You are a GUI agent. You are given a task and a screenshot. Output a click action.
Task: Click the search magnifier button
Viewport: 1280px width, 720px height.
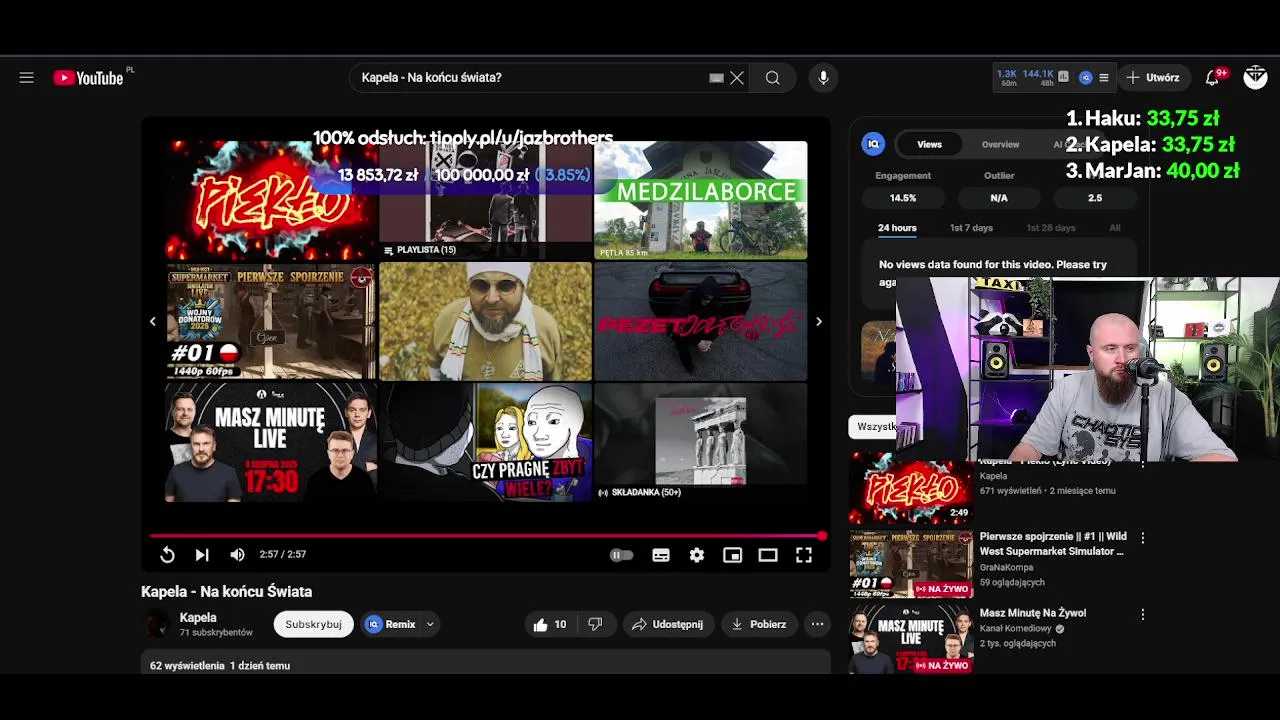click(x=773, y=77)
